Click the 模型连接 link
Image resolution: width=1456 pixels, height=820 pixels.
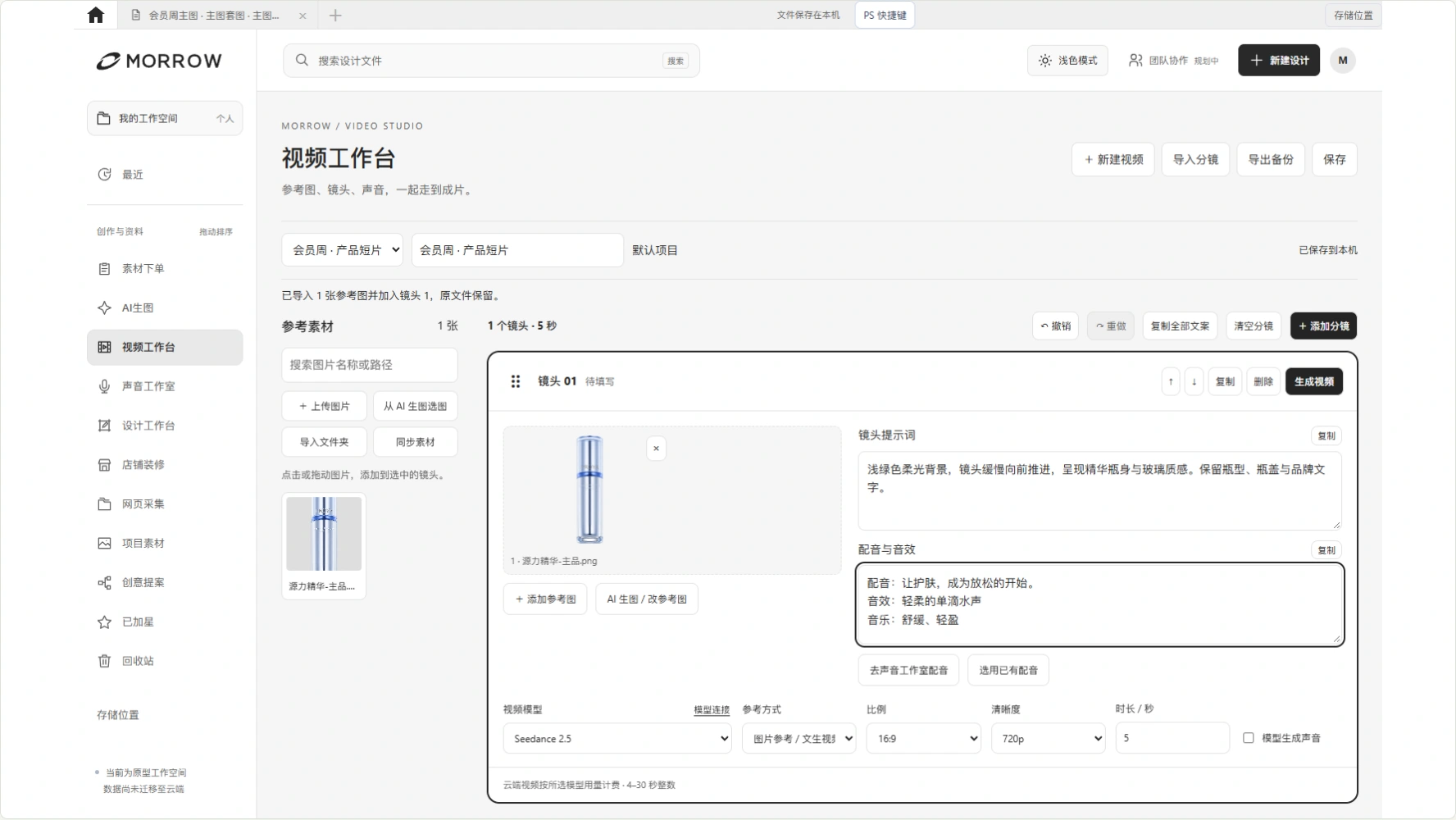712,710
